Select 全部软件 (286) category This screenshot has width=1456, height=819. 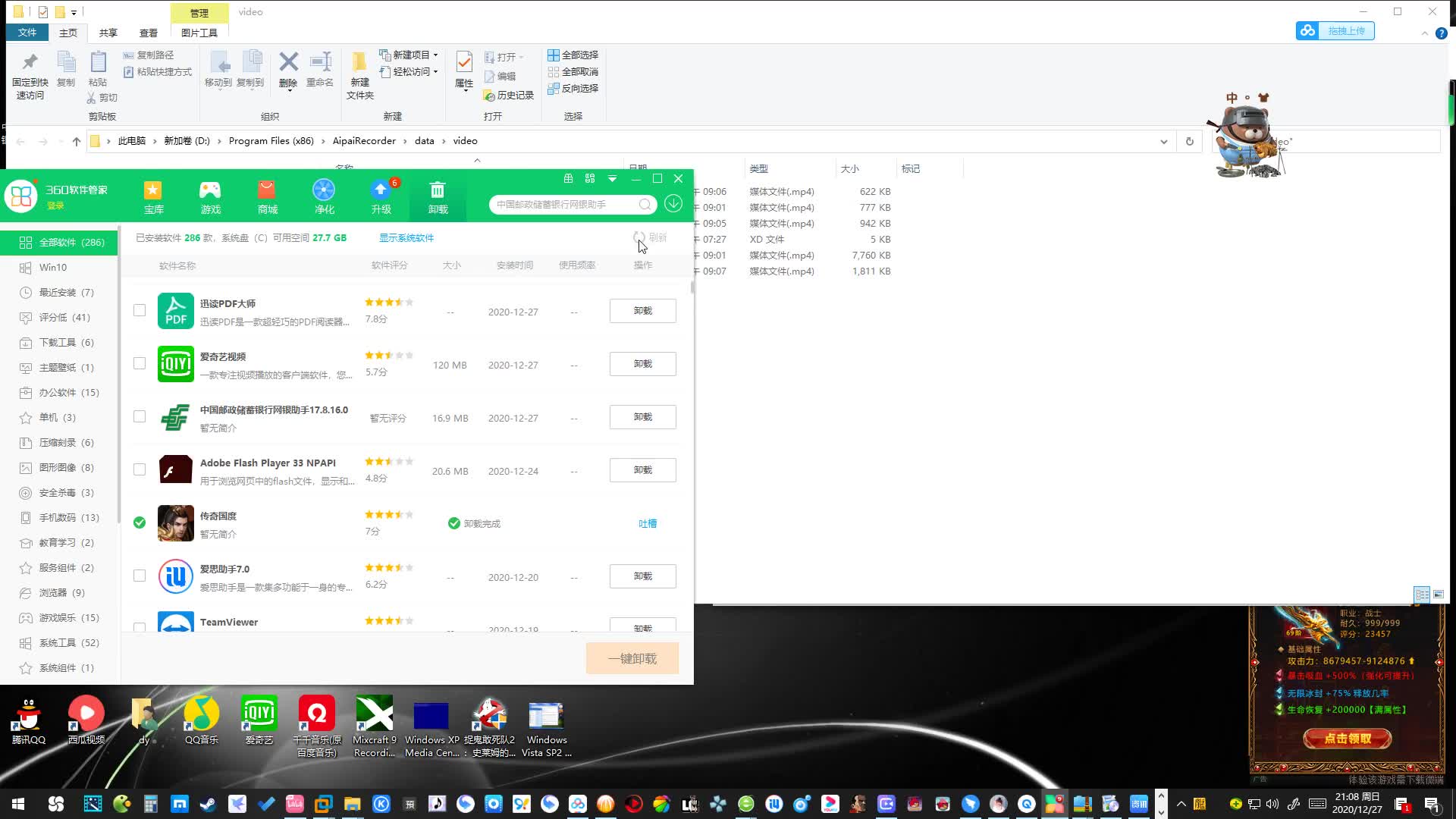coord(59,243)
